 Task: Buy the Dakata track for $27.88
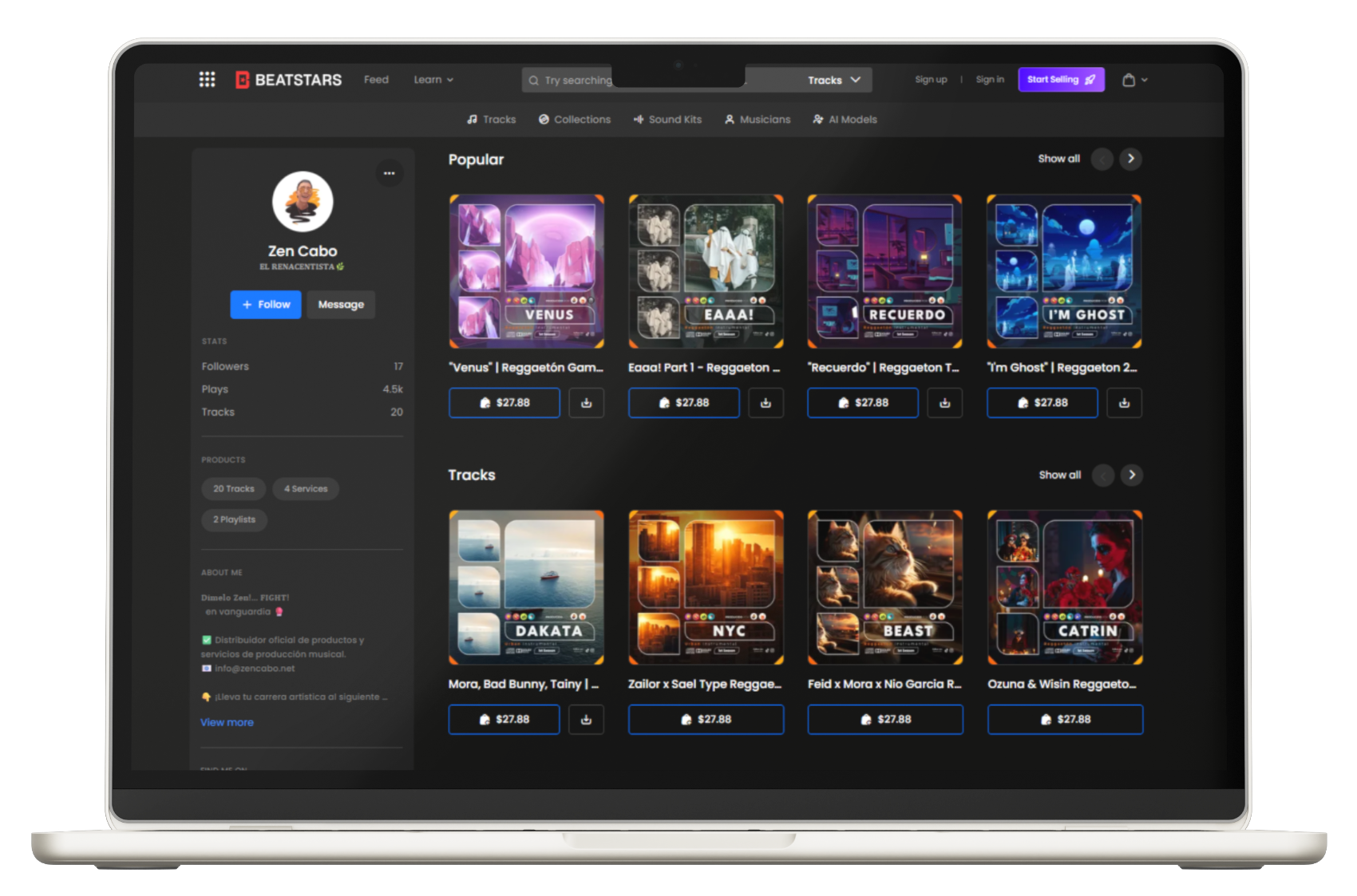point(504,720)
